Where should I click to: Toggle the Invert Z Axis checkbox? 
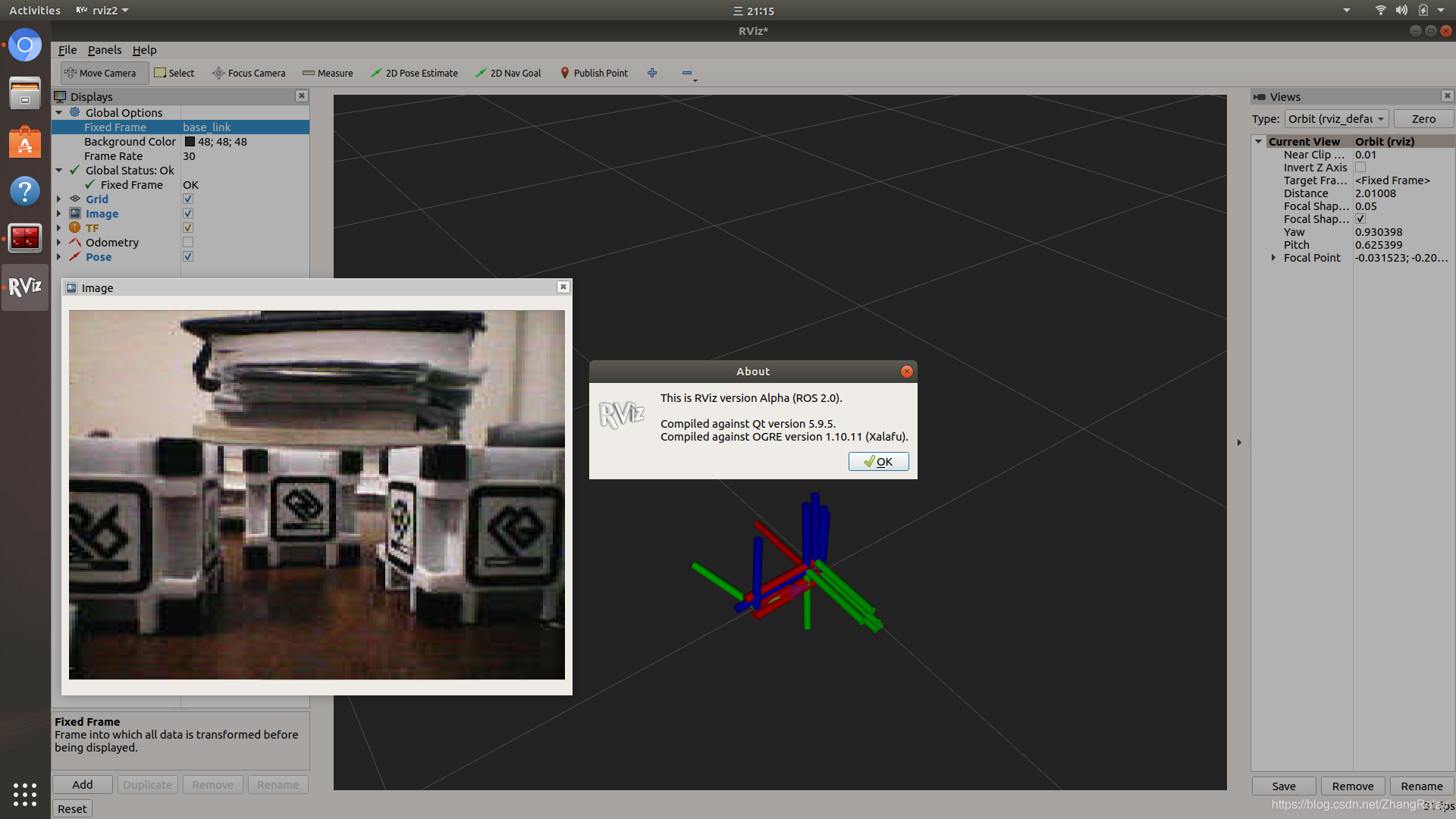1360,168
